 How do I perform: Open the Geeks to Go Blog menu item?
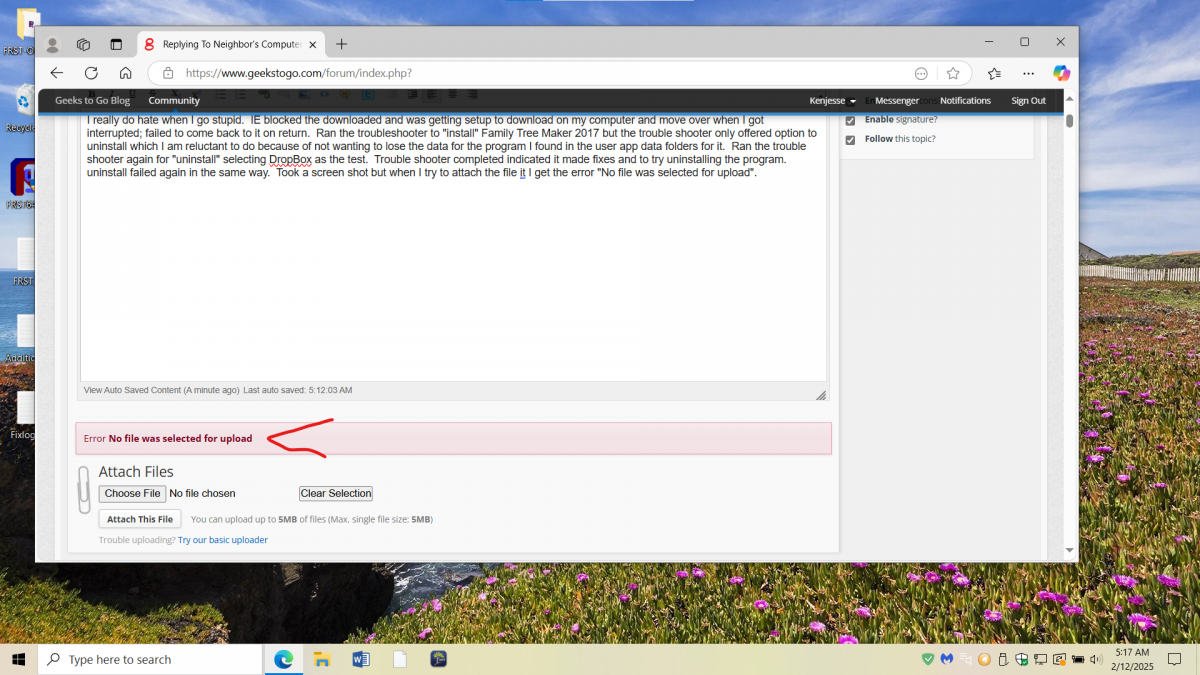[x=92, y=100]
